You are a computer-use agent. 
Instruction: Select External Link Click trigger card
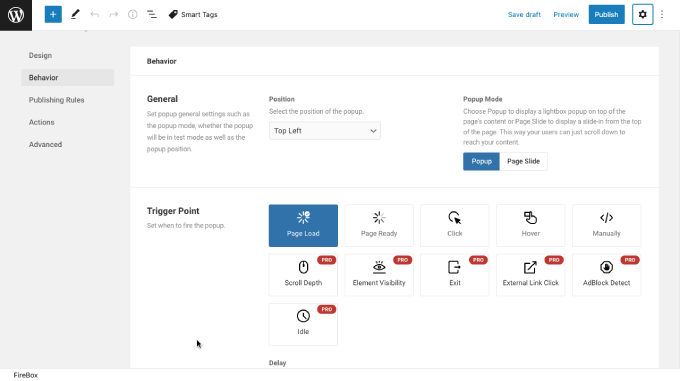click(x=530, y=275)
